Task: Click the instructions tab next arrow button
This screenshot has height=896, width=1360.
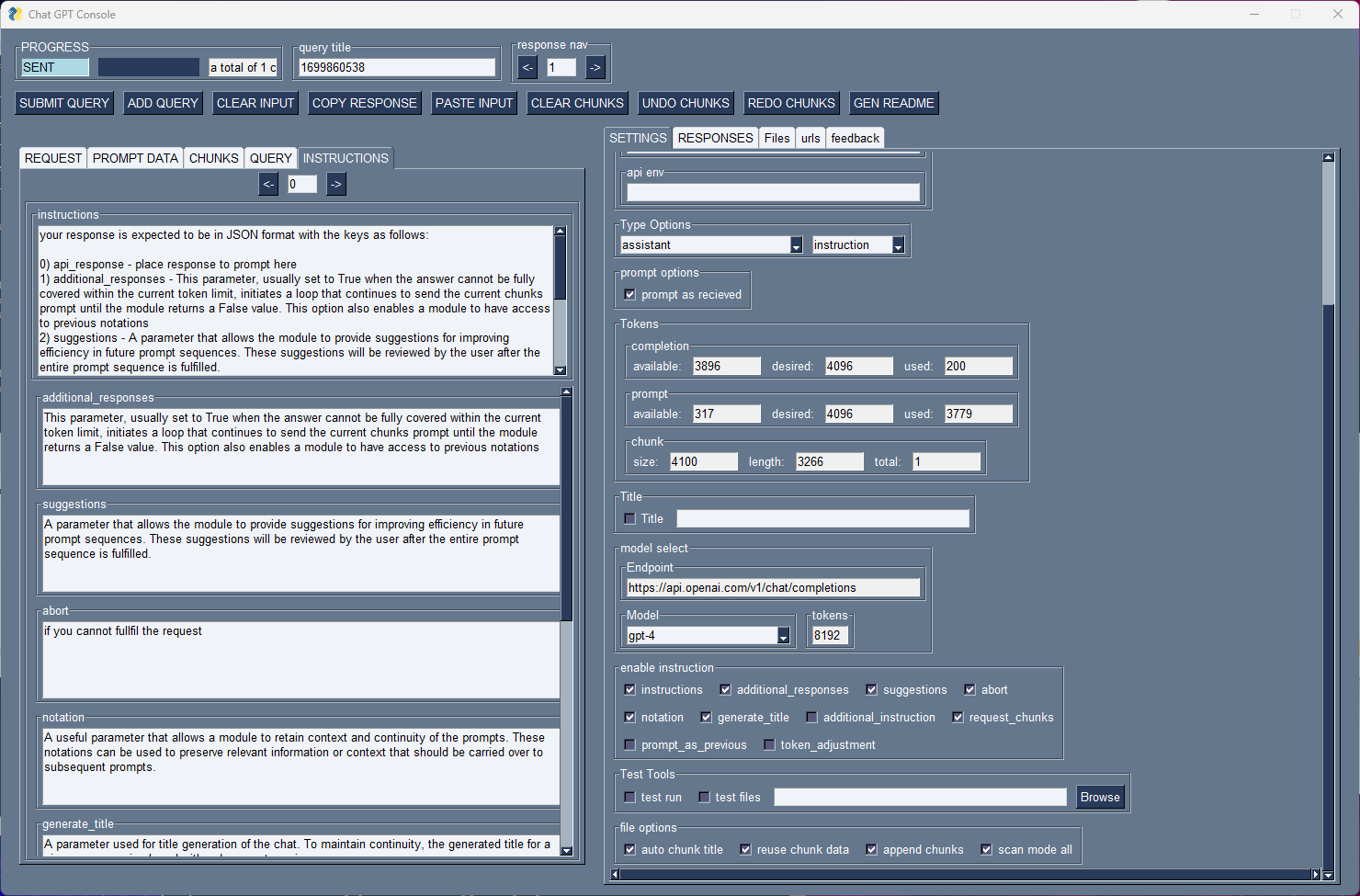Action: (x=336, y=184)
